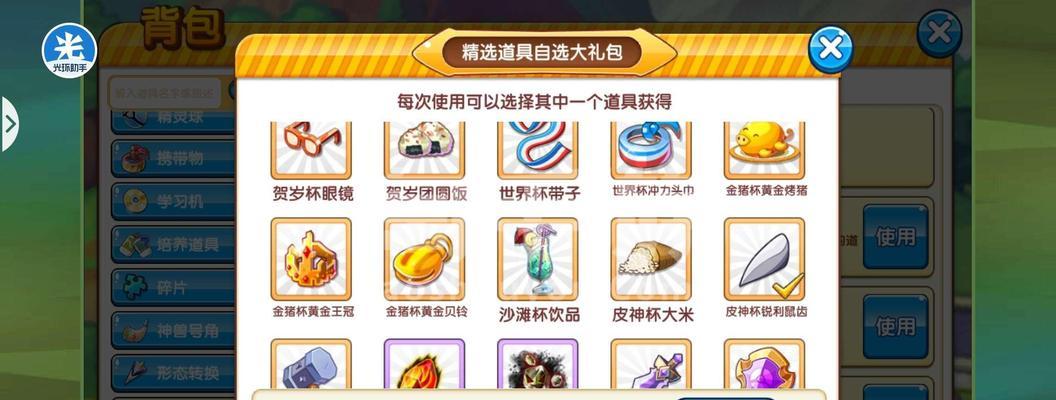This screenshot has width=1056, height=400.
Task: Select the 贺岁杯眼镜 glasses item
Action: click(311, 150)
